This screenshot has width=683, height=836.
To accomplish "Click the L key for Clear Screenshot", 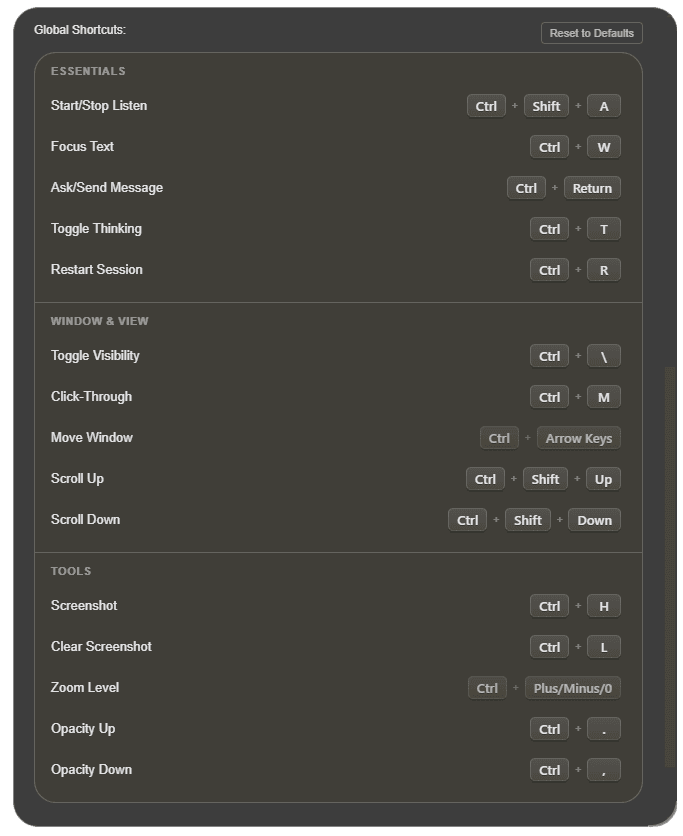I will [x=603, y=646].
